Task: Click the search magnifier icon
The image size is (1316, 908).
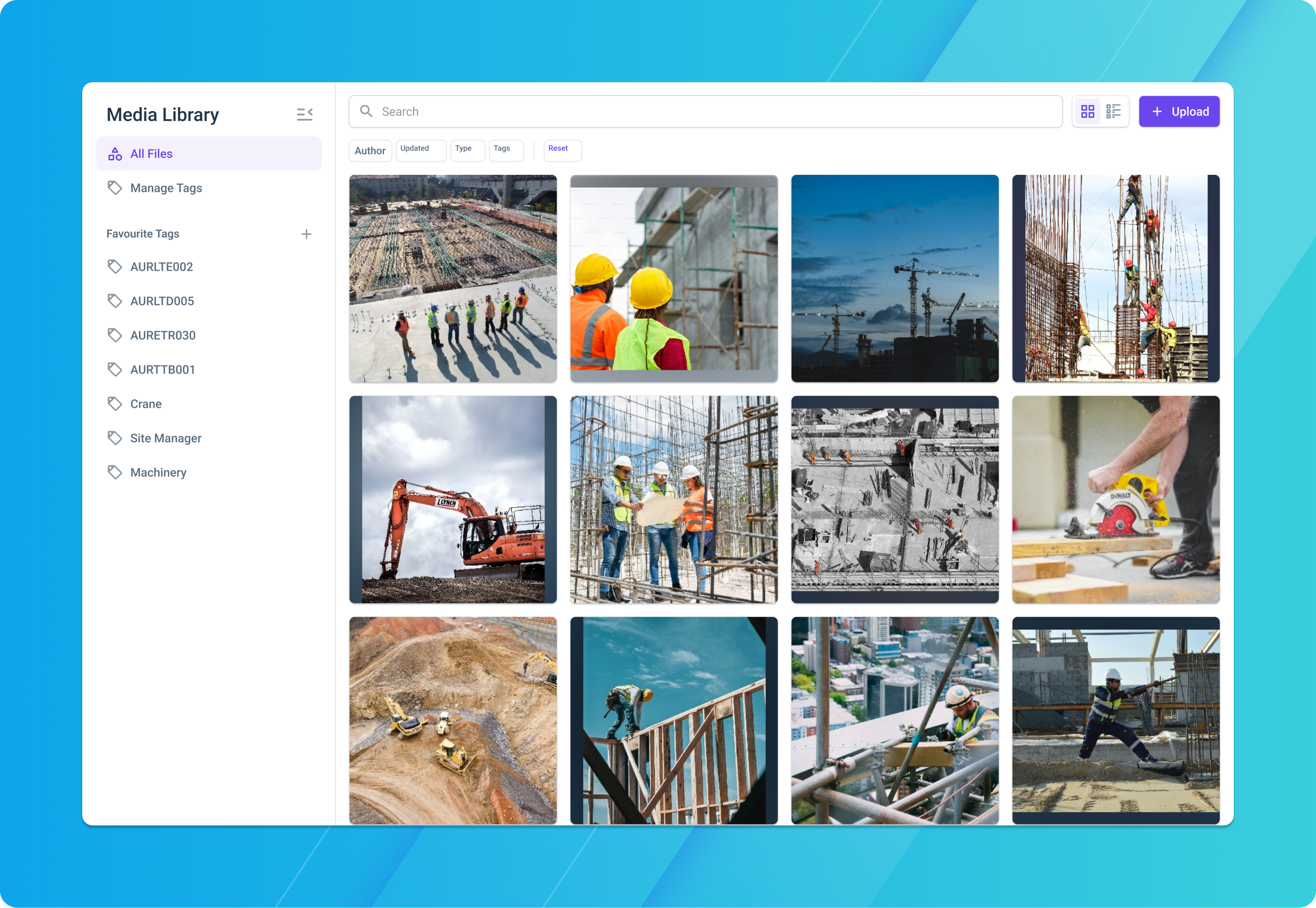Action: (366, 111)
